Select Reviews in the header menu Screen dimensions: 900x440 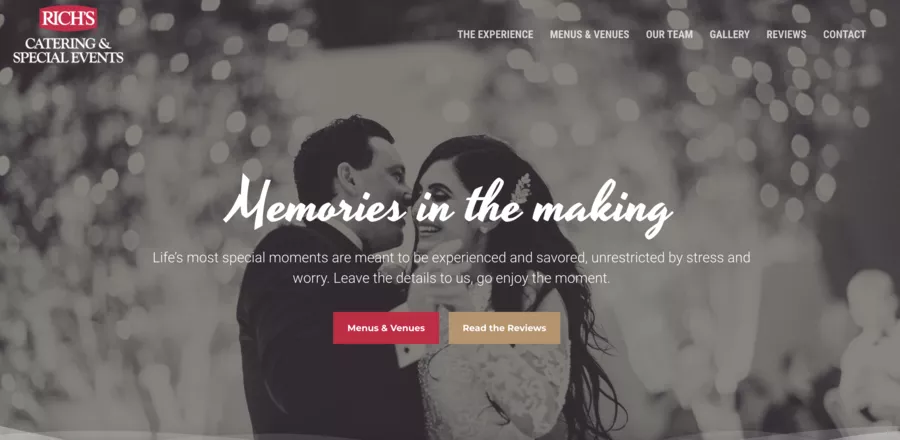[786, 34]
